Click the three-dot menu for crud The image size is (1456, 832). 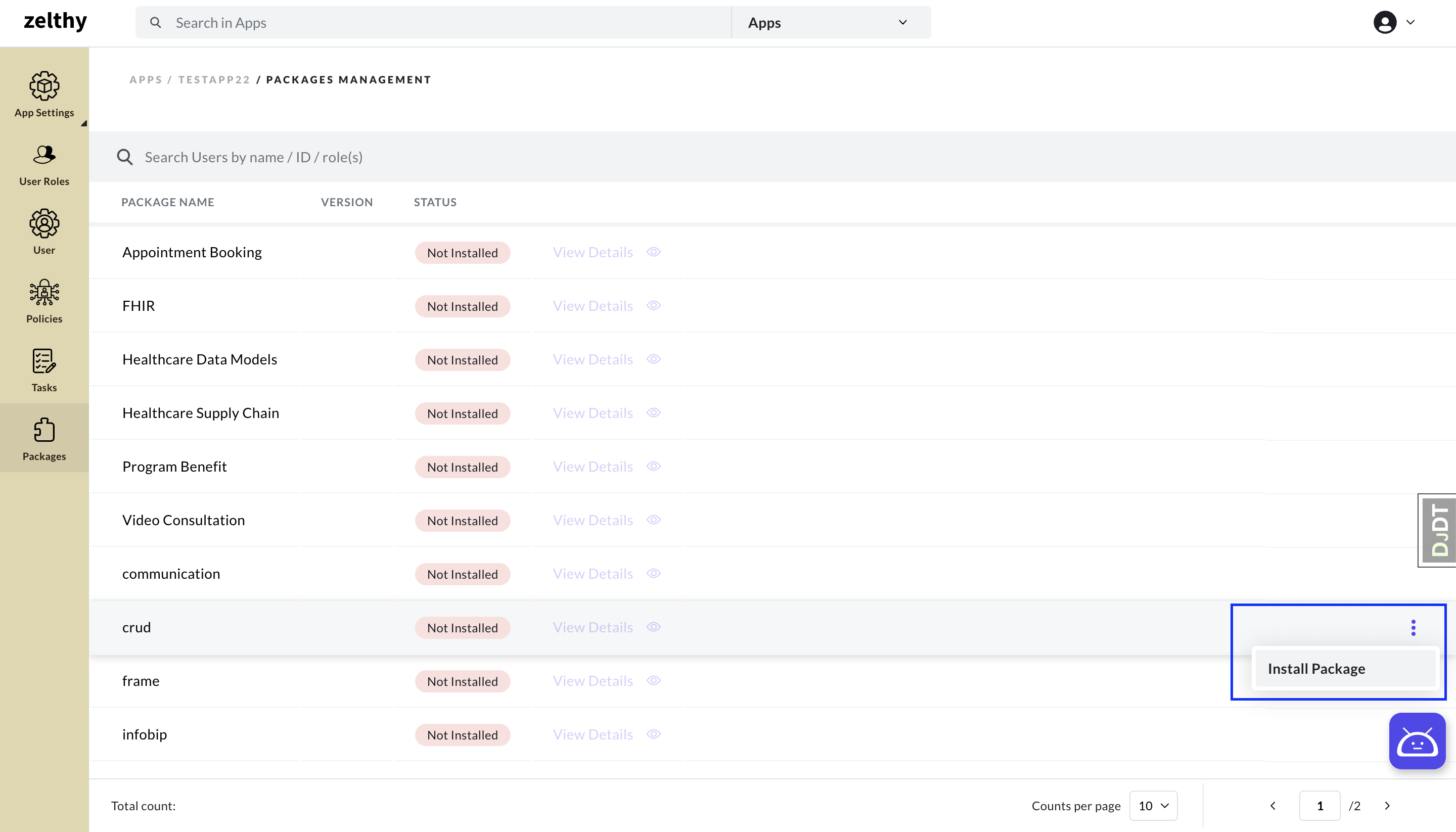click(x=1413, y=627)
